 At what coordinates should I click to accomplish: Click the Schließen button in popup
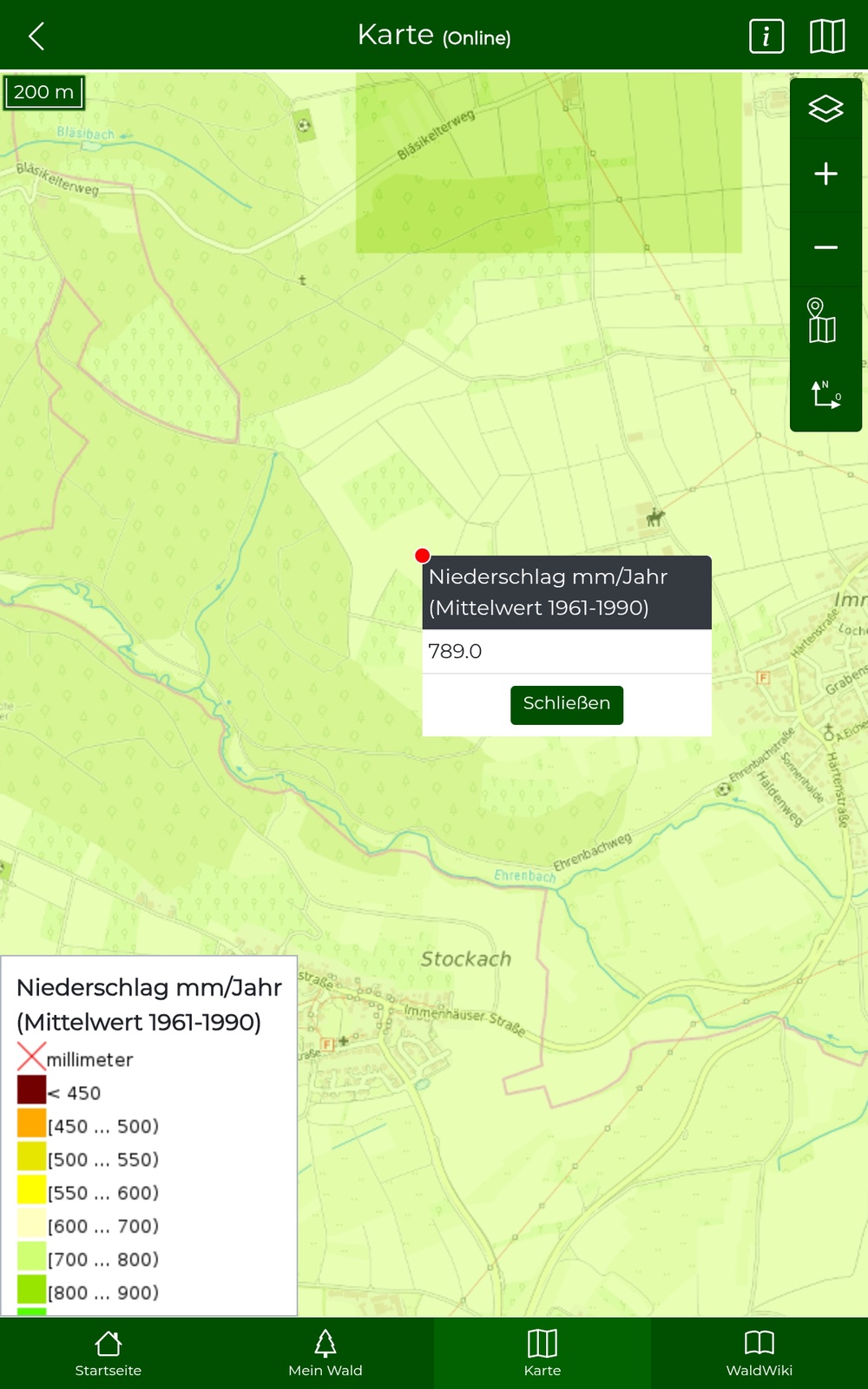566,704
